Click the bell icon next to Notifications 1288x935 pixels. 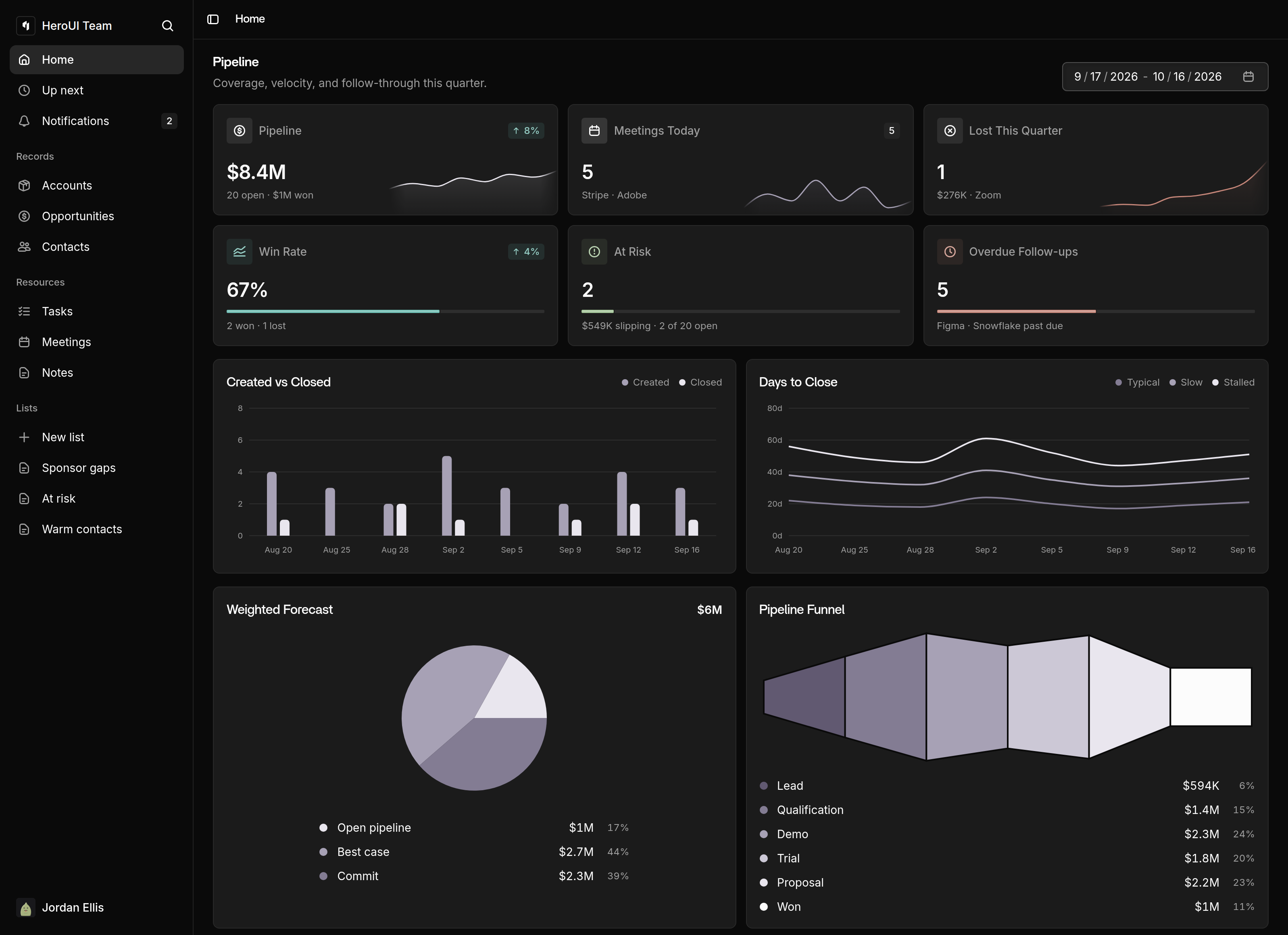pyautogui.click(x=25, y=121)
